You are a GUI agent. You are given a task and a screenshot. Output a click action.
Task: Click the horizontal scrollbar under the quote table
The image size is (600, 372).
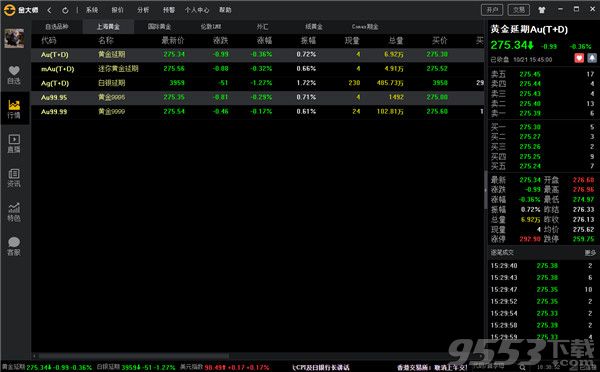click(x=133, y=356)
